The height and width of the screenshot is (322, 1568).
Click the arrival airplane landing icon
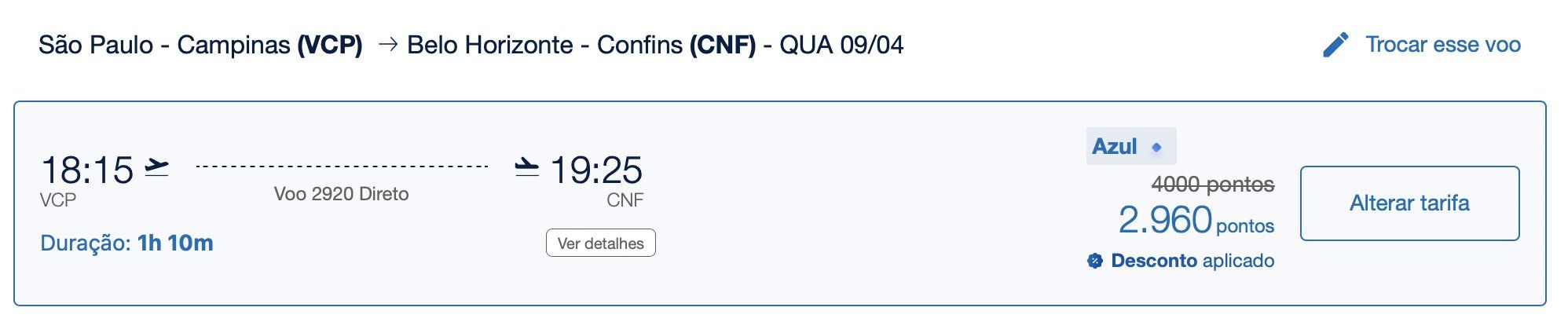click(x=526, y=166)
